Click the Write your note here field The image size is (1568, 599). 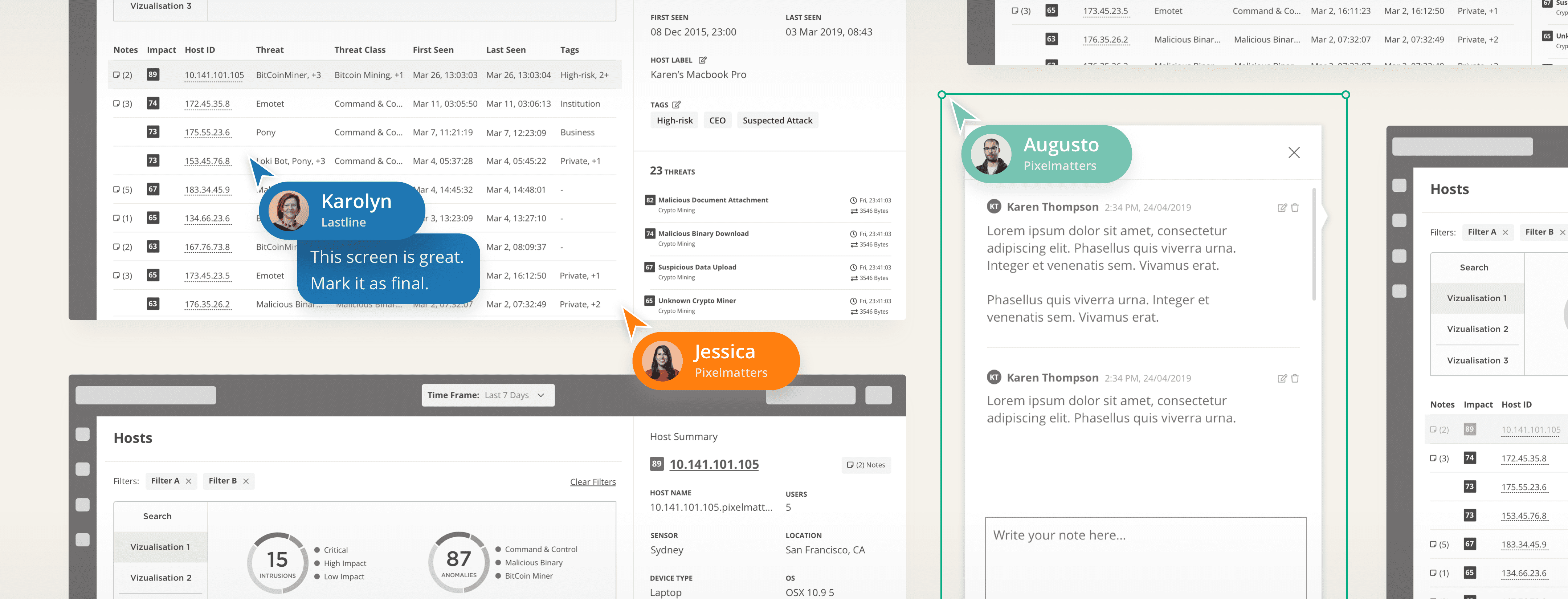(1145, 557)
